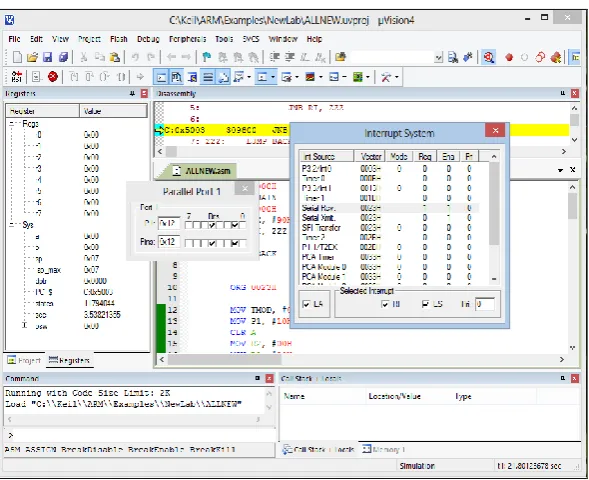
Task: Switch to the Project tab
Action: pos(24,360)
